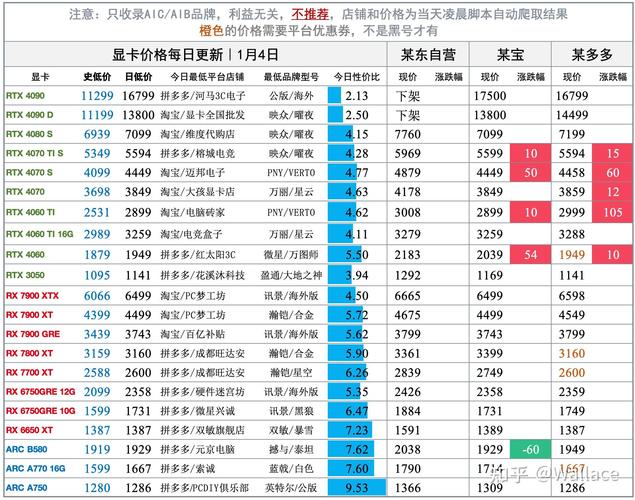Select the orange 3160 price for RX 7800 XT
635x500 pixels.
point(572,353)
